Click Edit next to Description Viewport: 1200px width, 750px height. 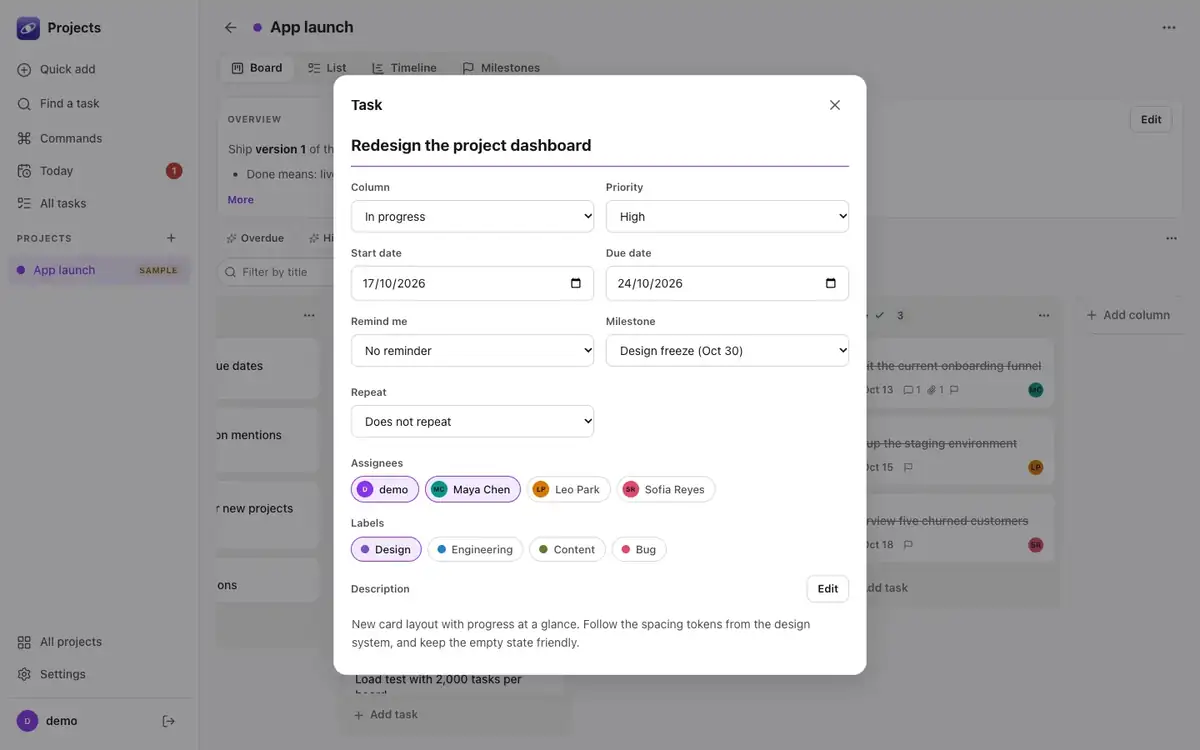(828, 589)
